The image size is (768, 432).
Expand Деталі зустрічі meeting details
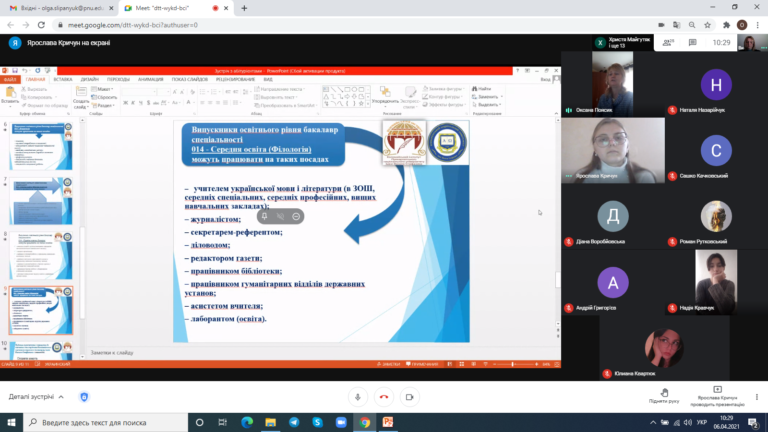36,397
